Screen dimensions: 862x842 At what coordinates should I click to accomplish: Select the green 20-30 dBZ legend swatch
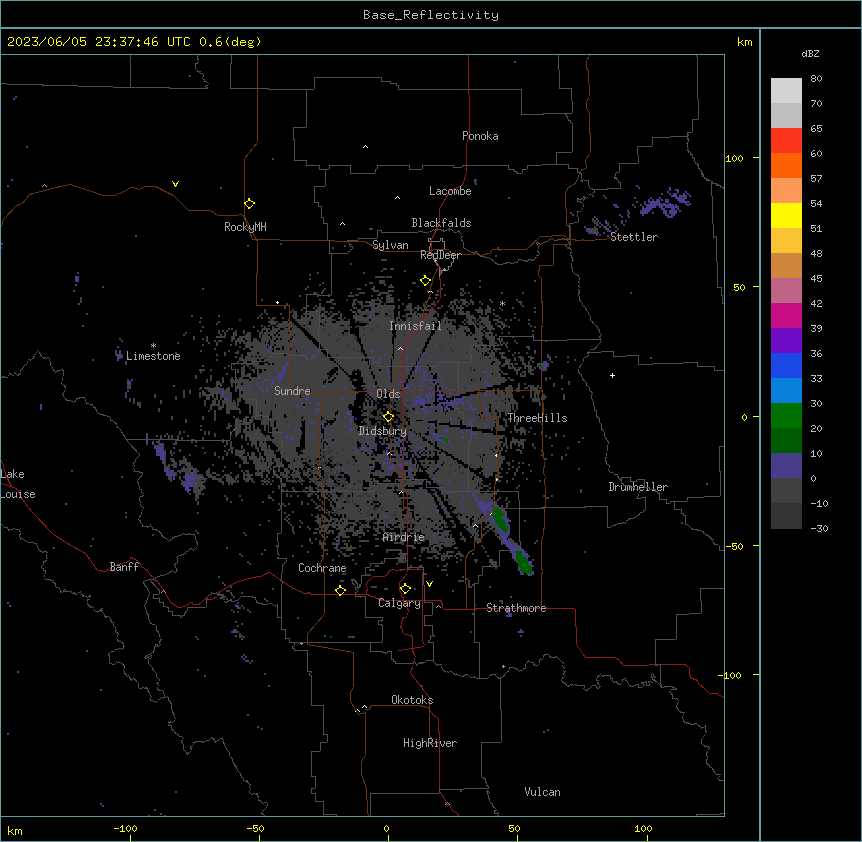point(786,416)
